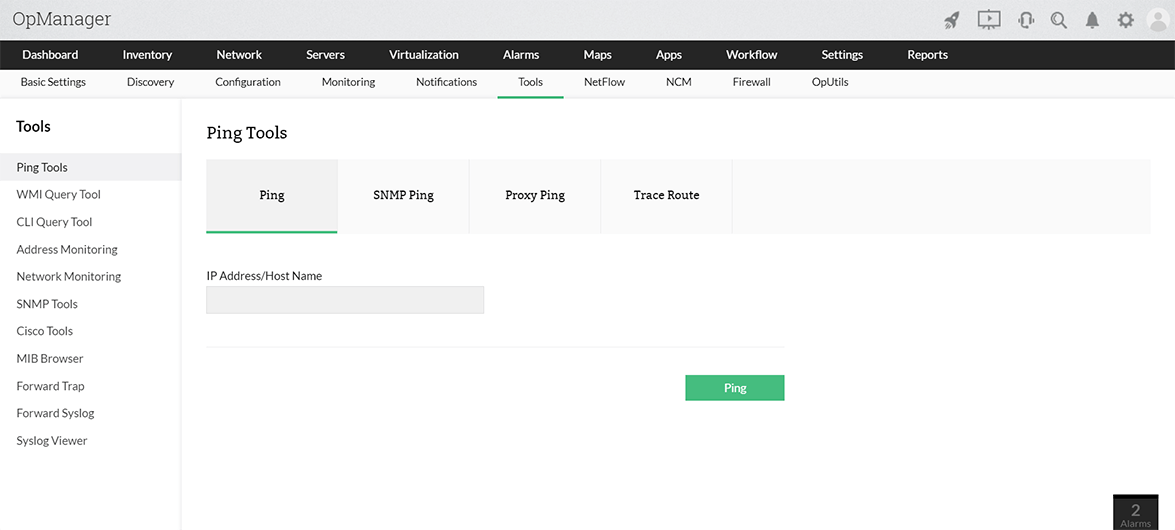Open the Alarms counter badge
1175x530 pixels.
pyautogui.click(x=1135, y=513)
